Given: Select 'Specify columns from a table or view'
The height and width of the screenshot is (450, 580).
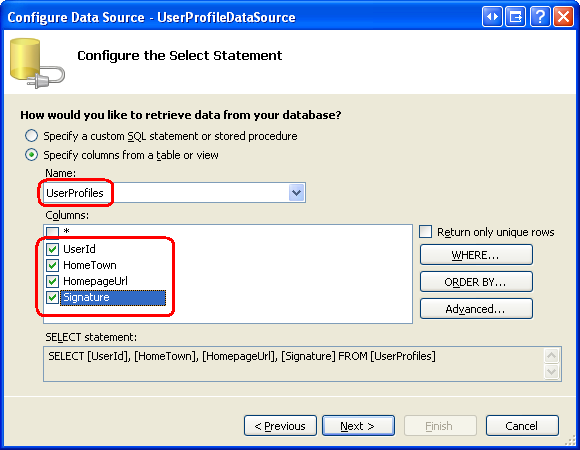Looking at the screenshot, I should point(31,155).
